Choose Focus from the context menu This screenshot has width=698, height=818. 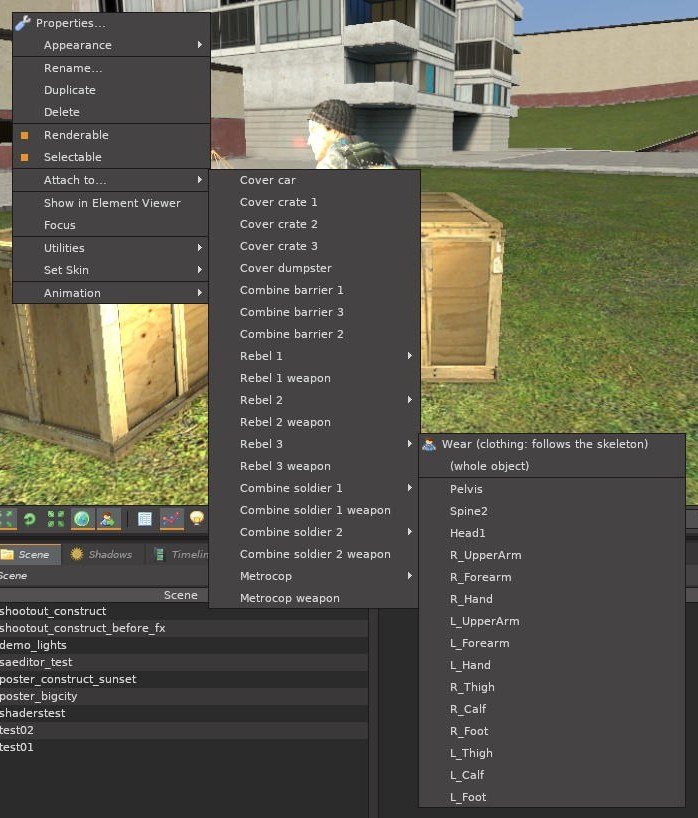coord(111,225)
